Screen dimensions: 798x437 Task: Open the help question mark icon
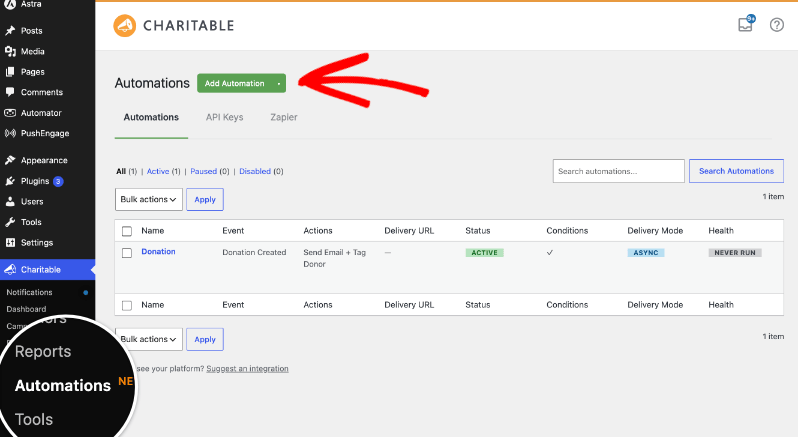777,25
